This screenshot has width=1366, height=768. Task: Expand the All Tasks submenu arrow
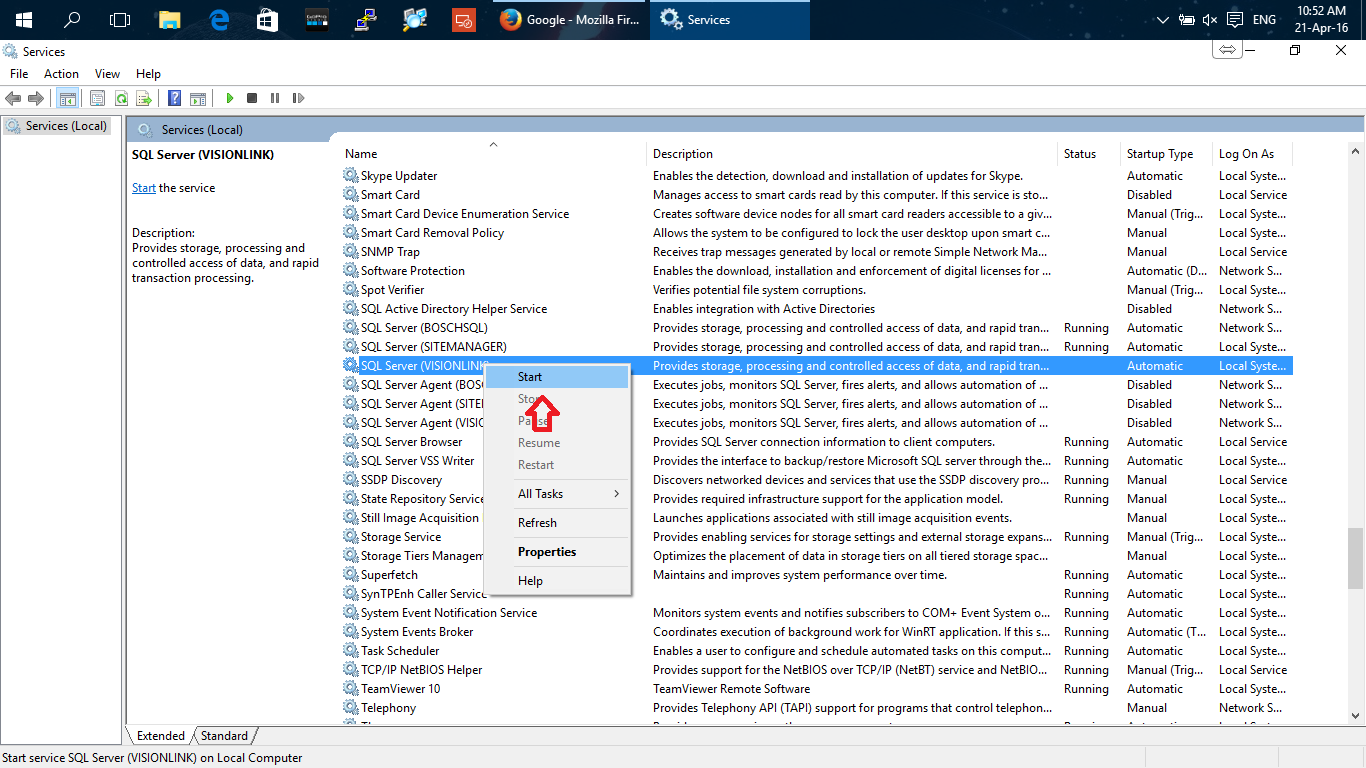pyautogui.click(x=616, y=494)
